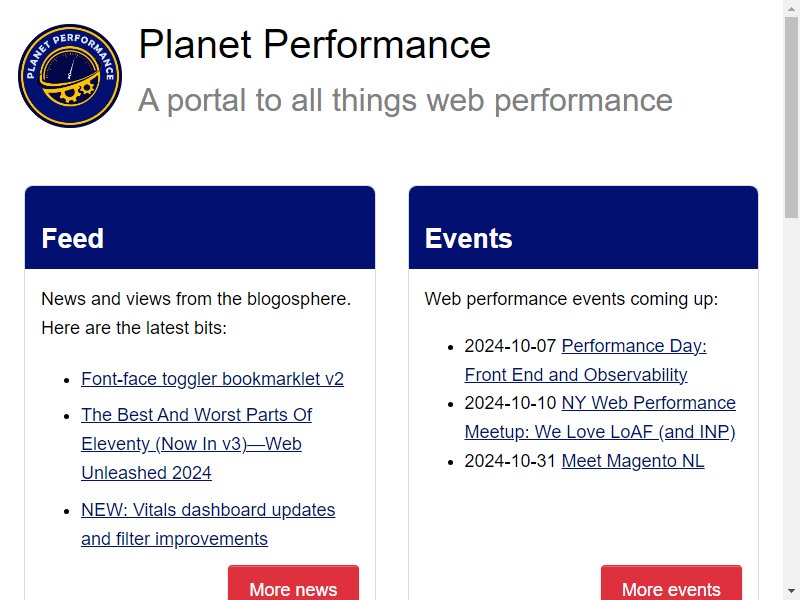Click the Planet Performance heading title
800x600 pixels.
click(314, 44)
